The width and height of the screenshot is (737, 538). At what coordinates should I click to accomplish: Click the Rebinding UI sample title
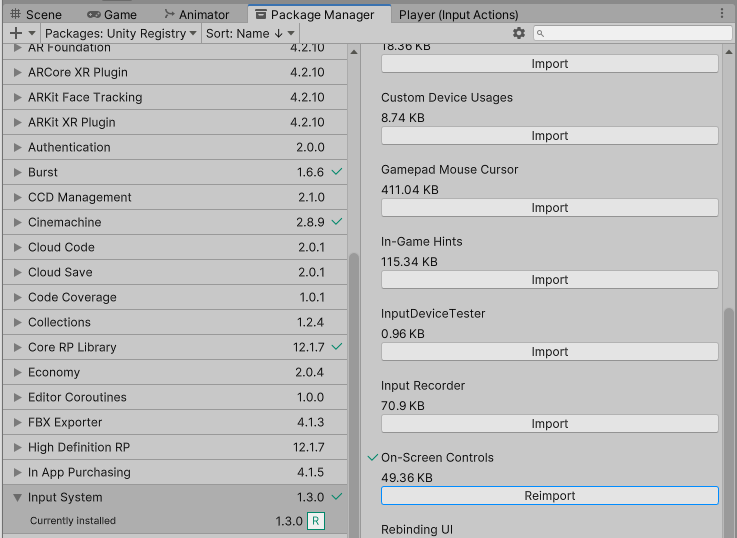click(x=417, y=530)
